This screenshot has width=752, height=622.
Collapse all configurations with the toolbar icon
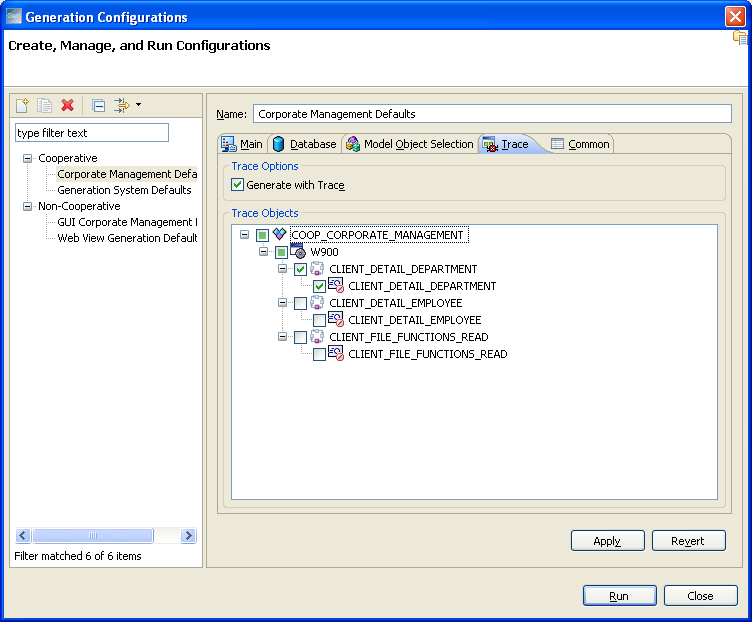click(x=98, y=105)
